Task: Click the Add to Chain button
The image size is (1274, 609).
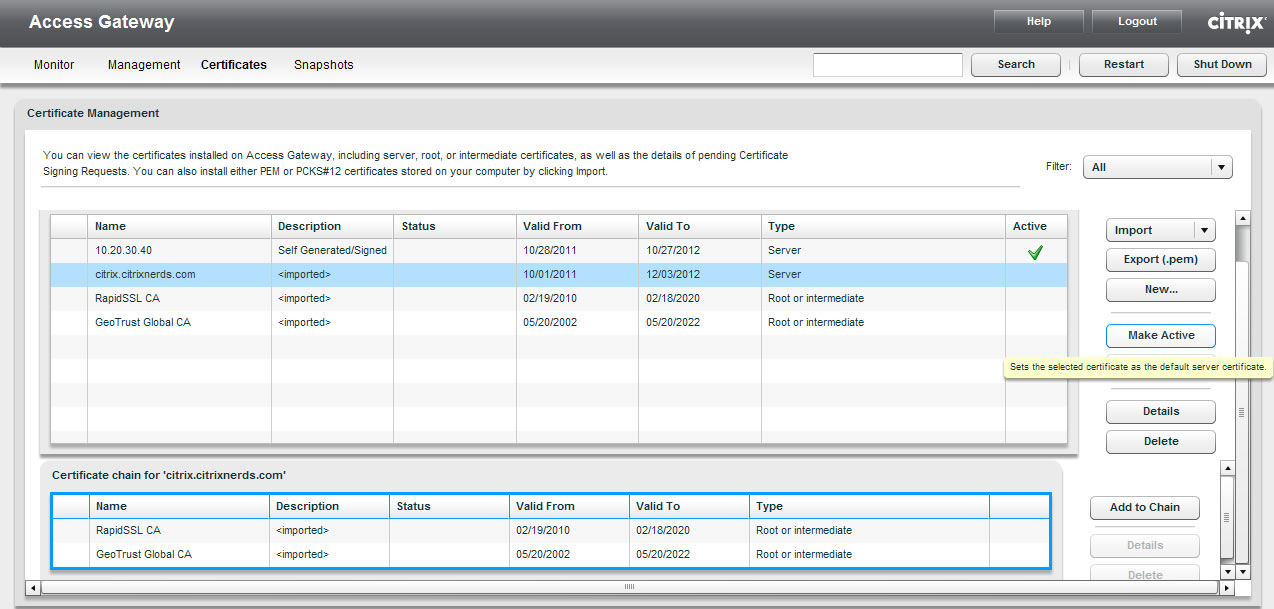Action: click(x=1145, y=508)
